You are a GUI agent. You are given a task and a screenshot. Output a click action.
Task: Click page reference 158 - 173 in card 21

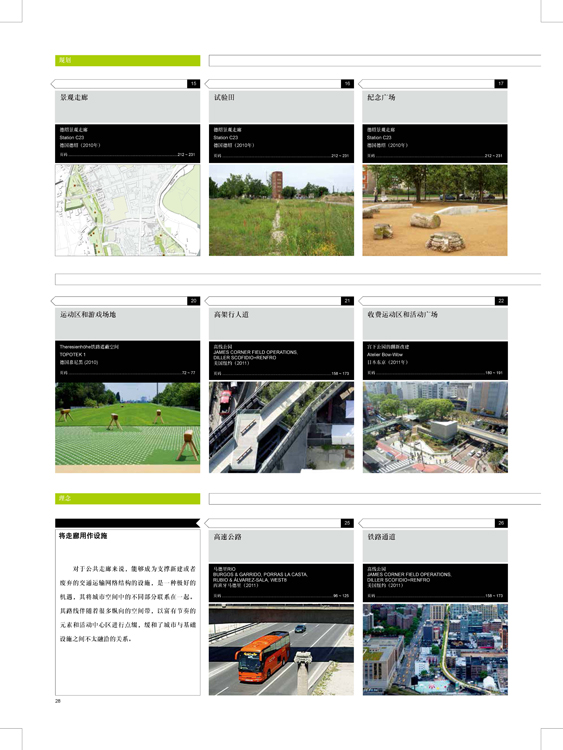coord(341,374)
